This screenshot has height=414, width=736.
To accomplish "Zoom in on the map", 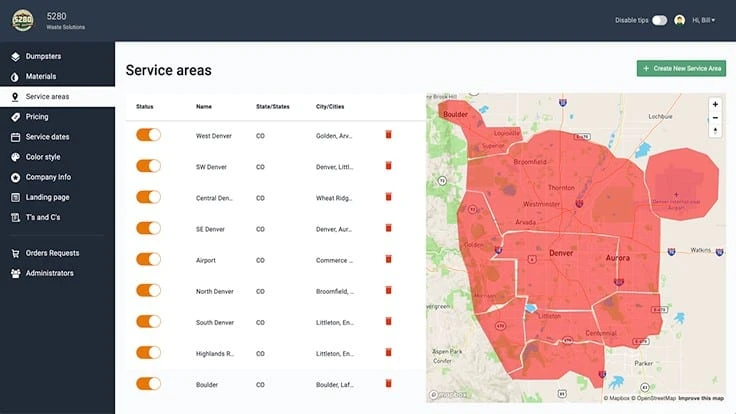I will click(715, 104).
